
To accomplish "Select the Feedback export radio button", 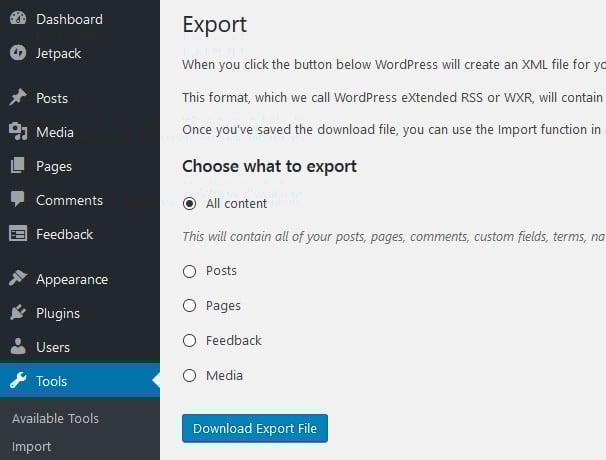I will click(x=189, y=341).
